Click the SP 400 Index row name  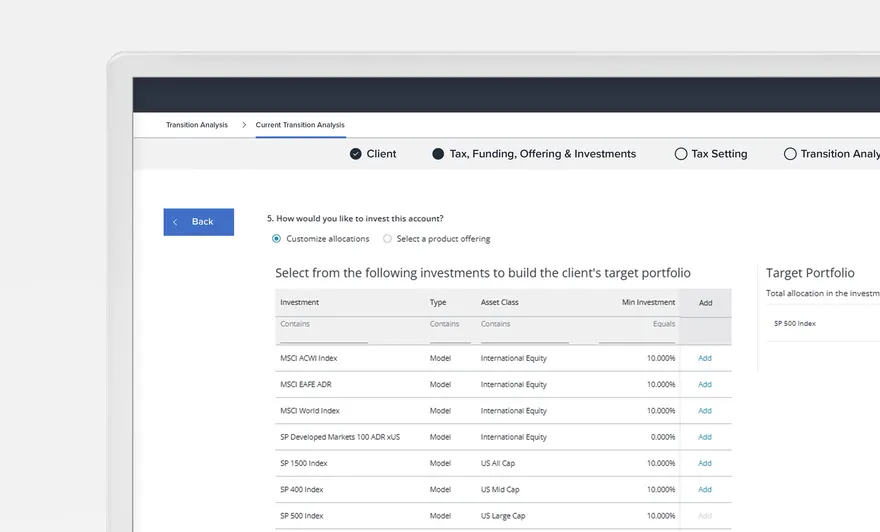click(302, 490)
